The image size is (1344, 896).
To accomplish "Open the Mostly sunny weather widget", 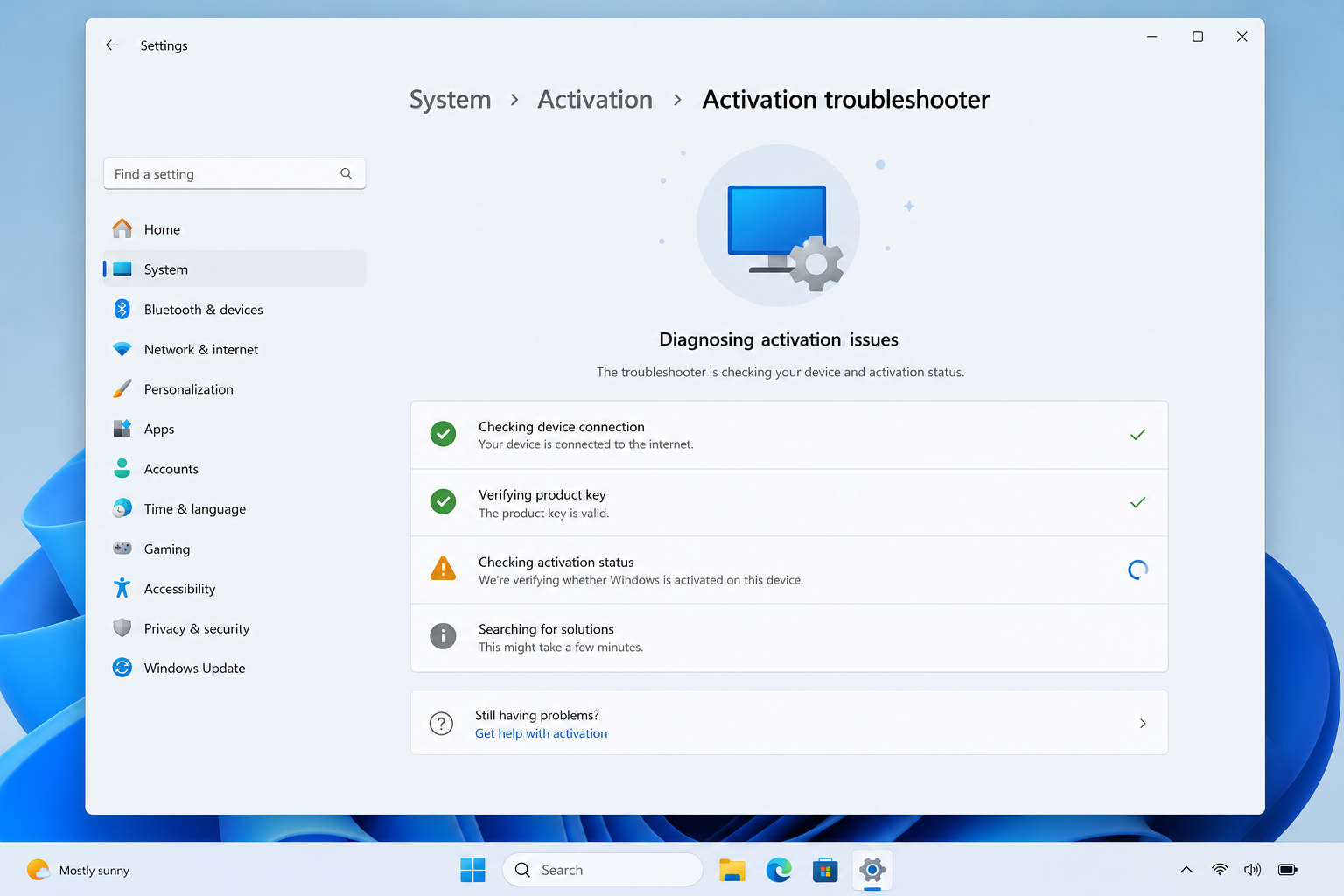I will [79, 870].
